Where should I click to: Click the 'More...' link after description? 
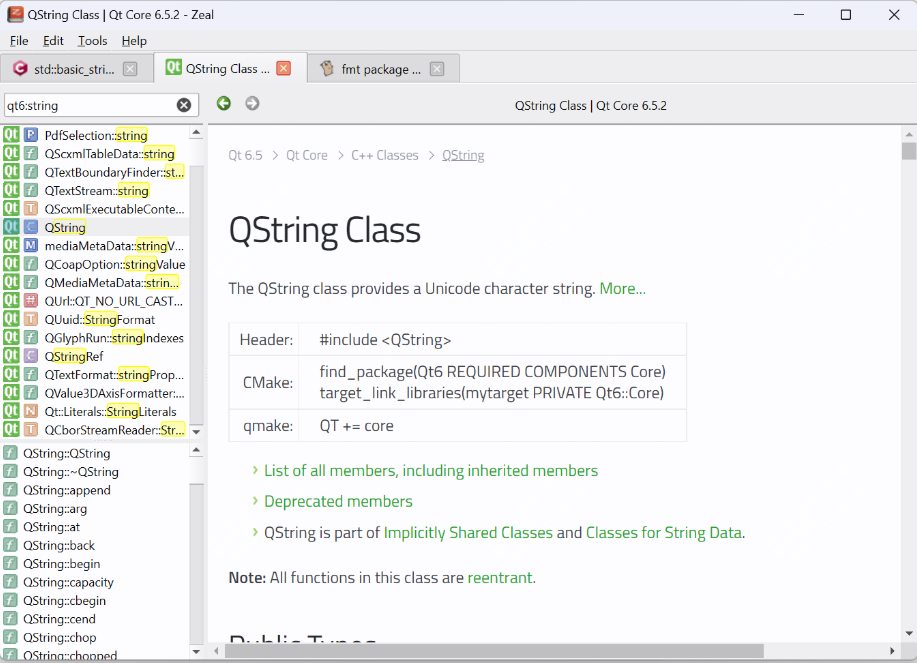pos(622,288)
